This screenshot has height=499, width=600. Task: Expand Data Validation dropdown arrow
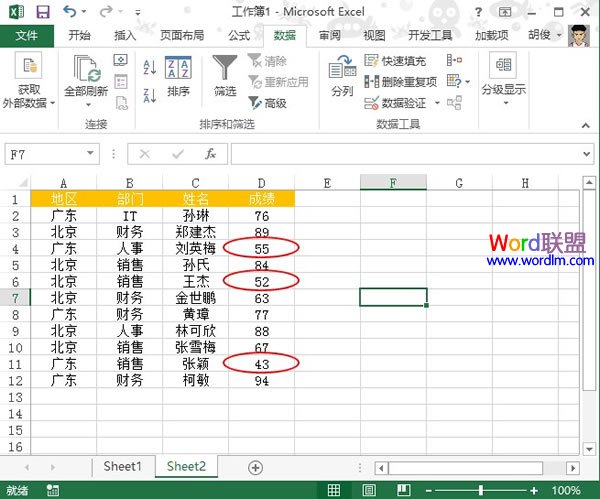coord(437,103)
